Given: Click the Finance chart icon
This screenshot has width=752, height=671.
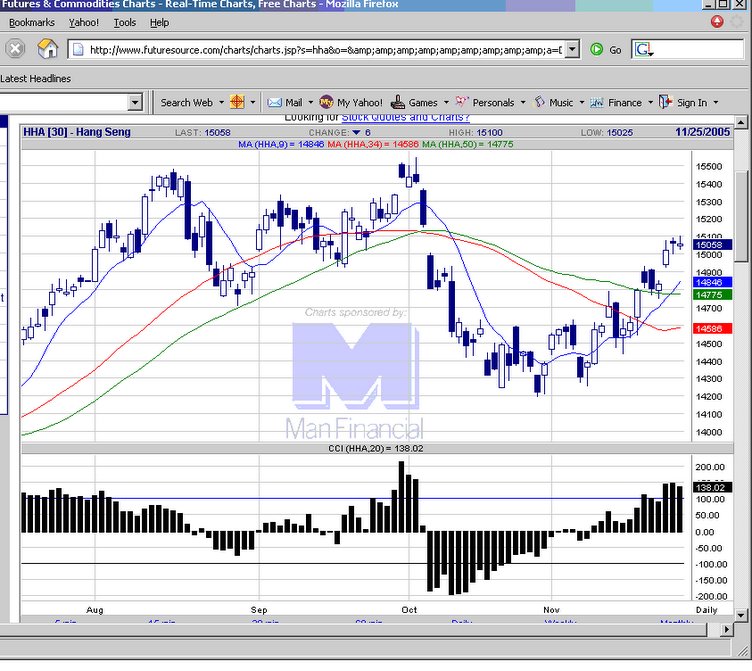Looking at the screenshot, I should click(597, 103).
